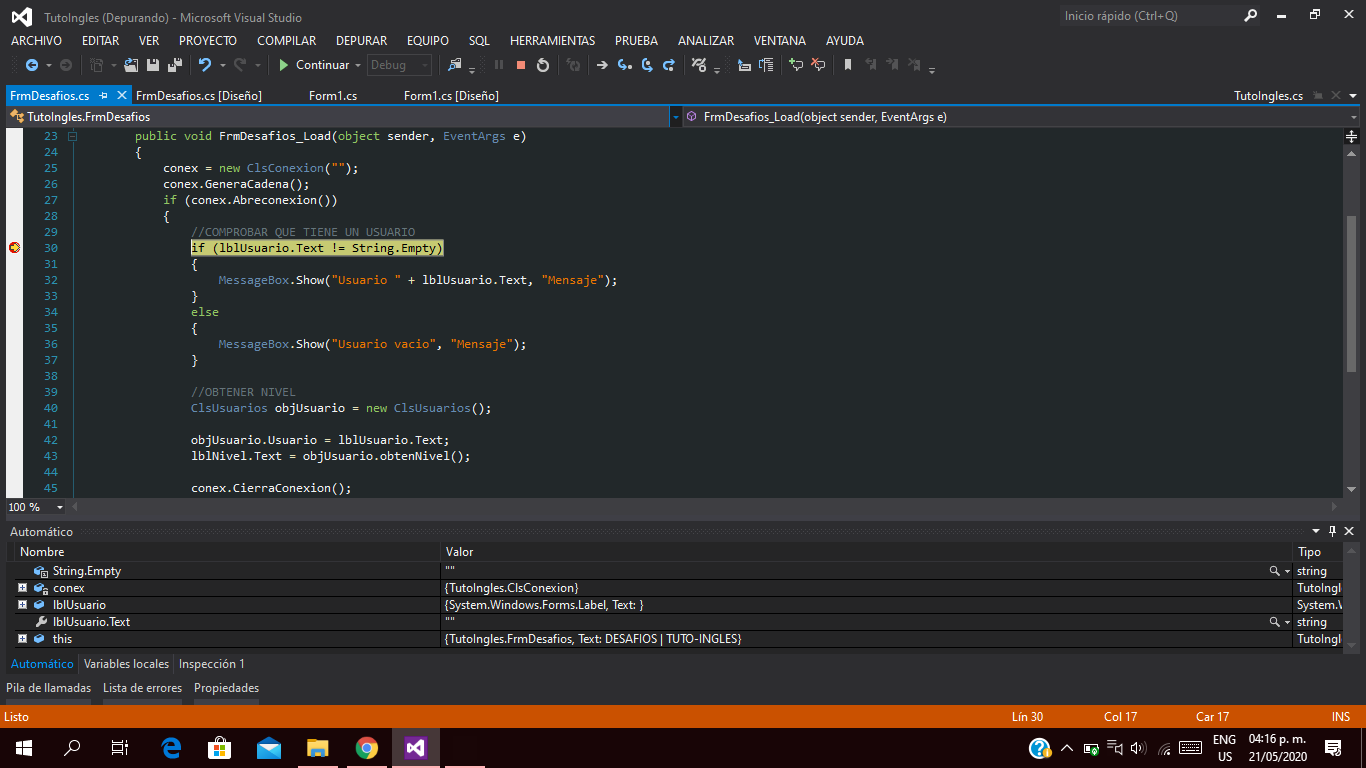Toggle a bookmark on current line
This screenshot has width=1366, height=768.
847,65
